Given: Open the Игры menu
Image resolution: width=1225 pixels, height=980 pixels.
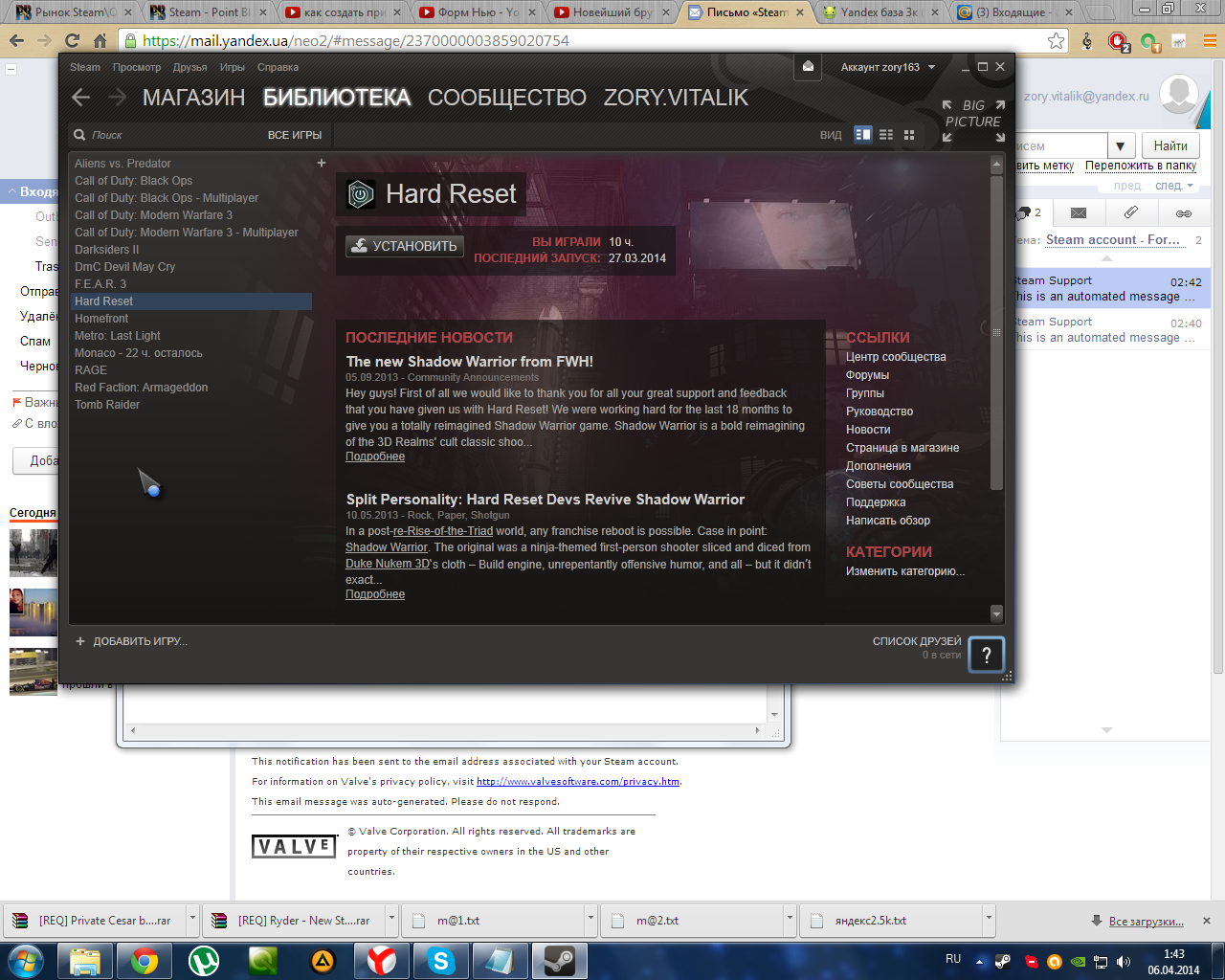Looking at the screenshot, I should pos(233,67).
